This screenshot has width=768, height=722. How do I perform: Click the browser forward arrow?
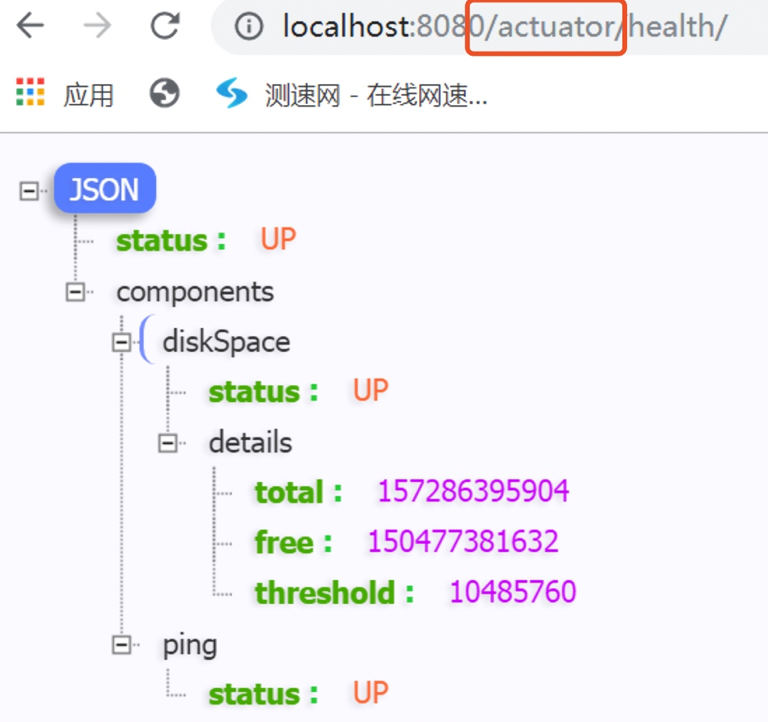click(x=97, y=25)
